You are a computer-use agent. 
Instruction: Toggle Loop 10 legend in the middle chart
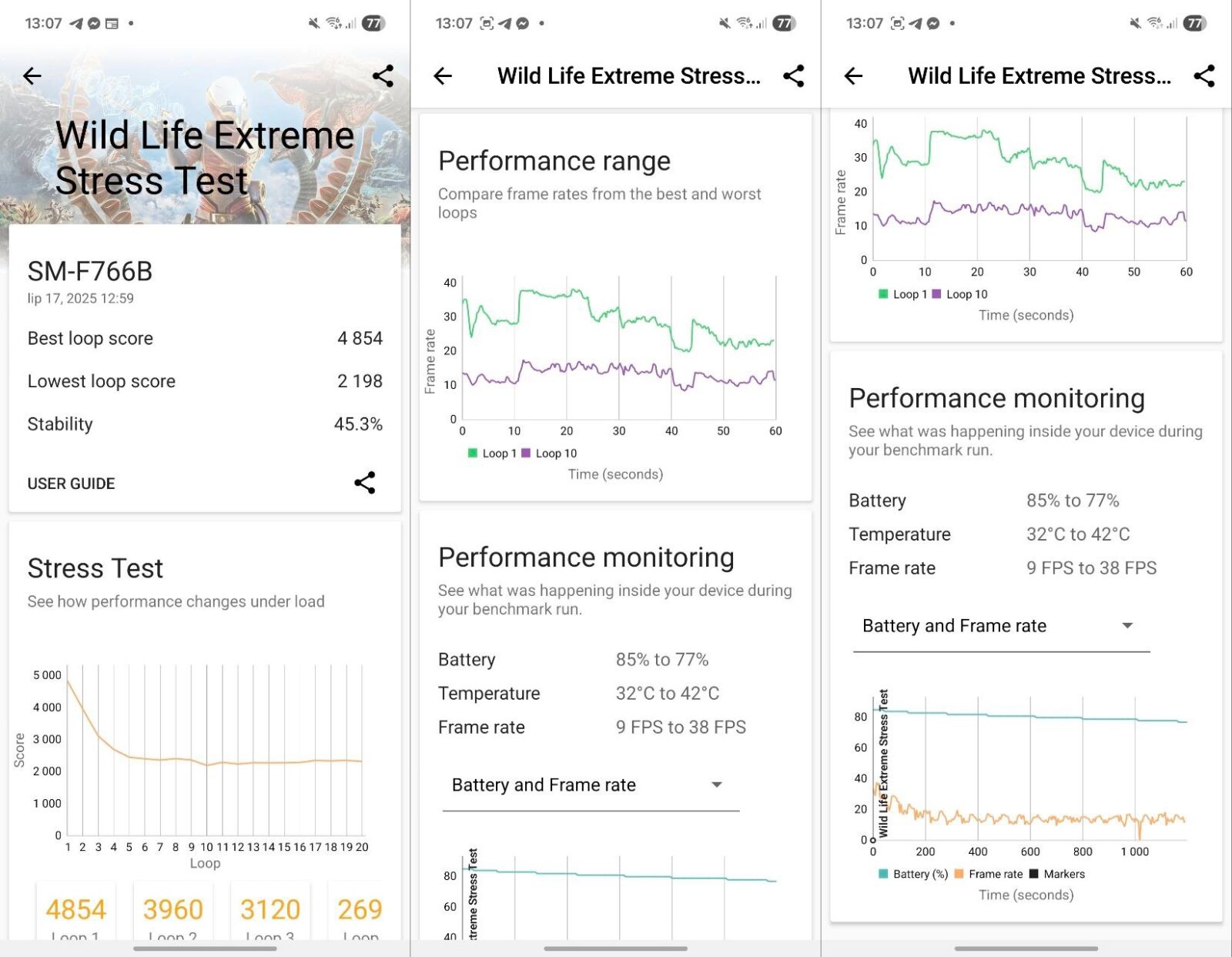click(550, 453)
